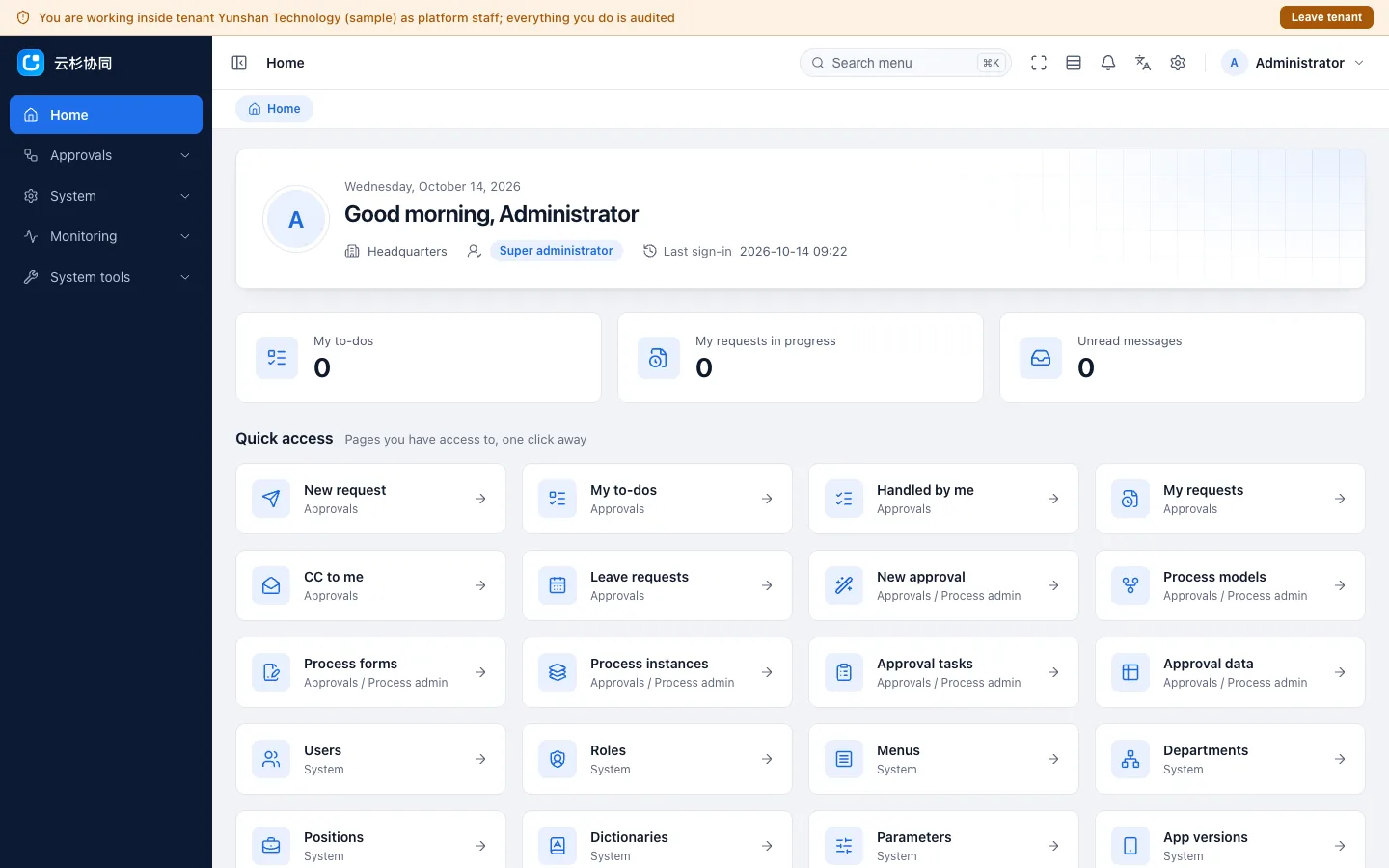Open the Process models quick access card
The height and width of the screenshot is (868, 1389).
1230,585
